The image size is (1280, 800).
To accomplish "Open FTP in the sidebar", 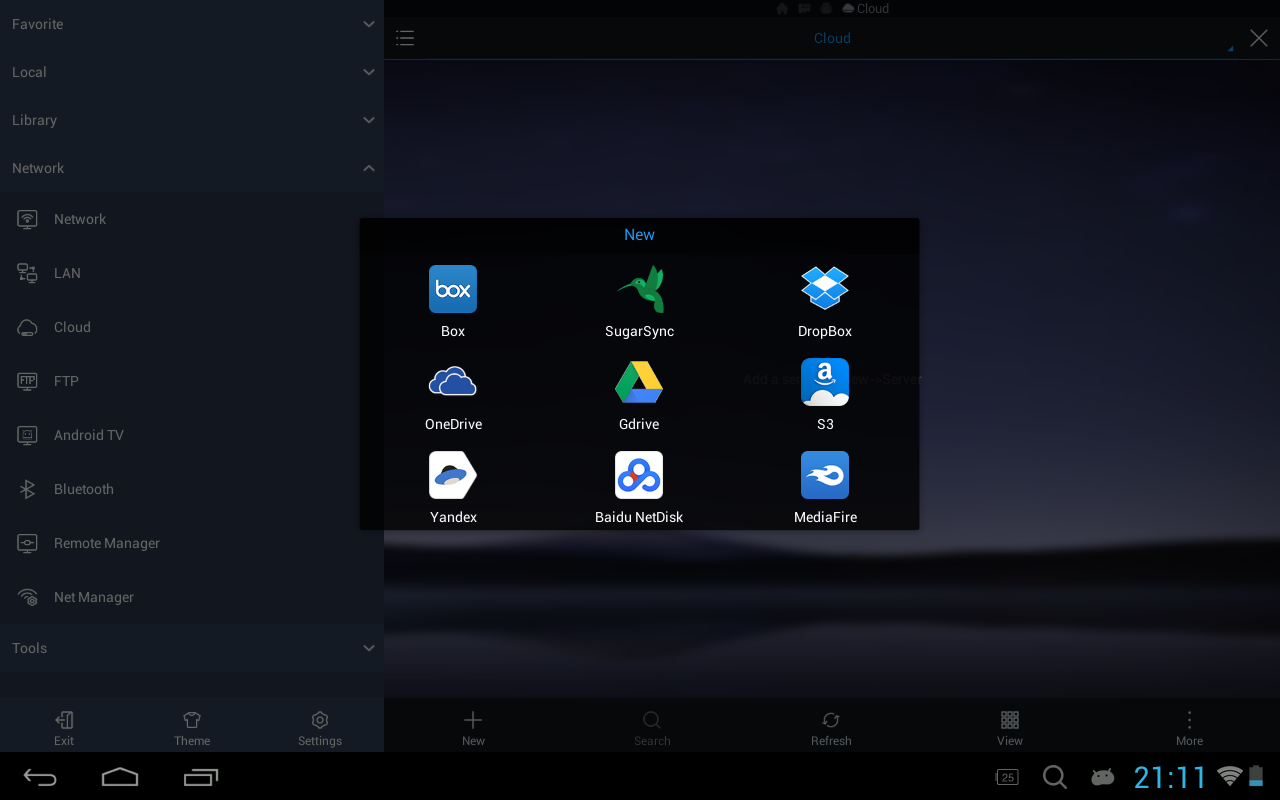I will [x=66, y=381].
